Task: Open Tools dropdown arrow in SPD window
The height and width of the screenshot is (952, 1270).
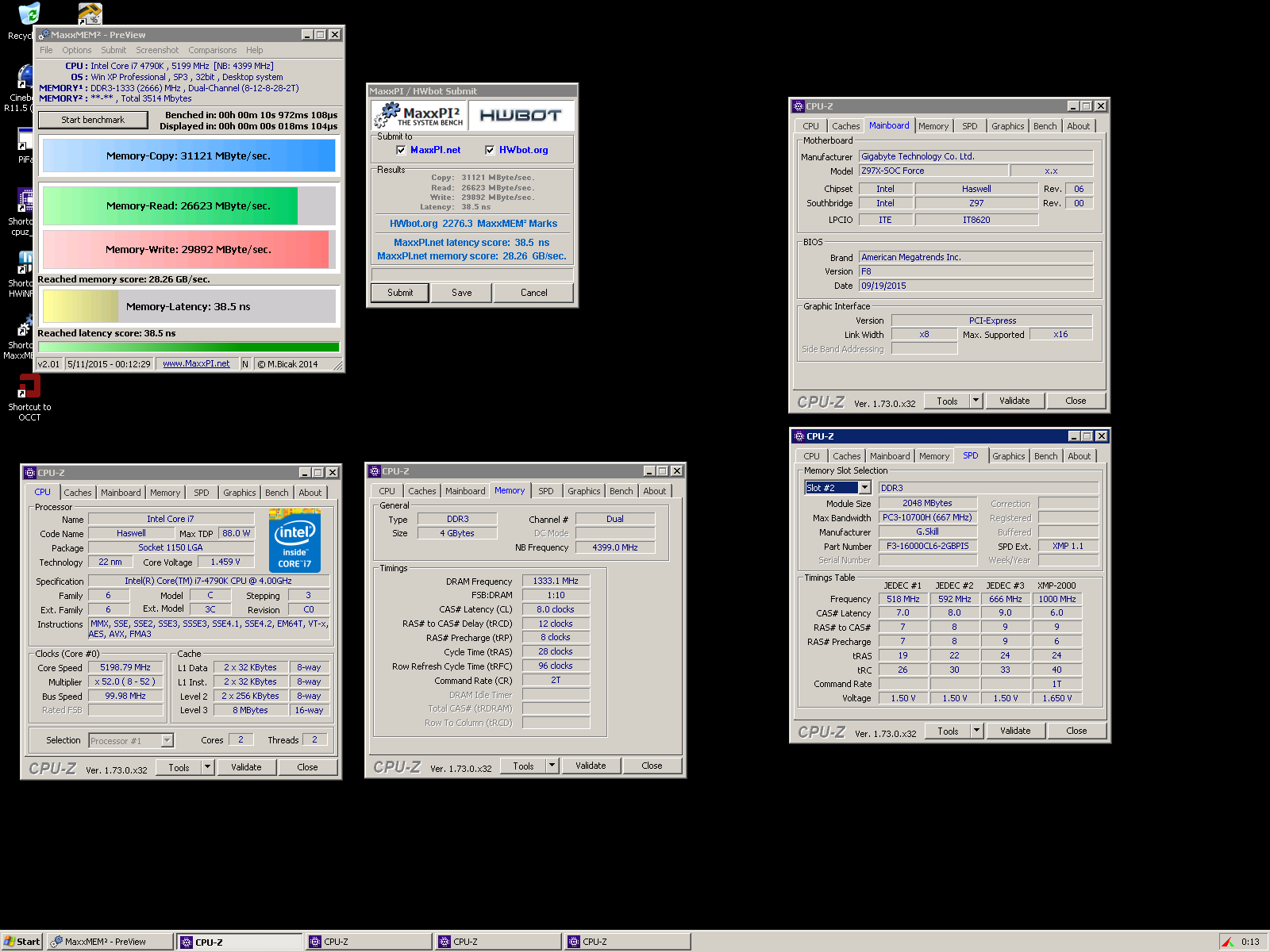Action: 977,731
